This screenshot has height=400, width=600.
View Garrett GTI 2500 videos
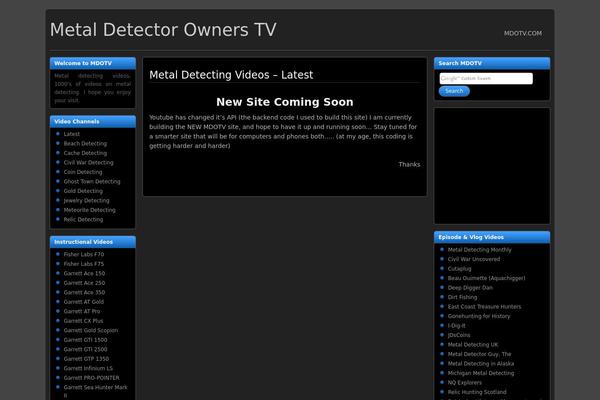click(85, 349)
